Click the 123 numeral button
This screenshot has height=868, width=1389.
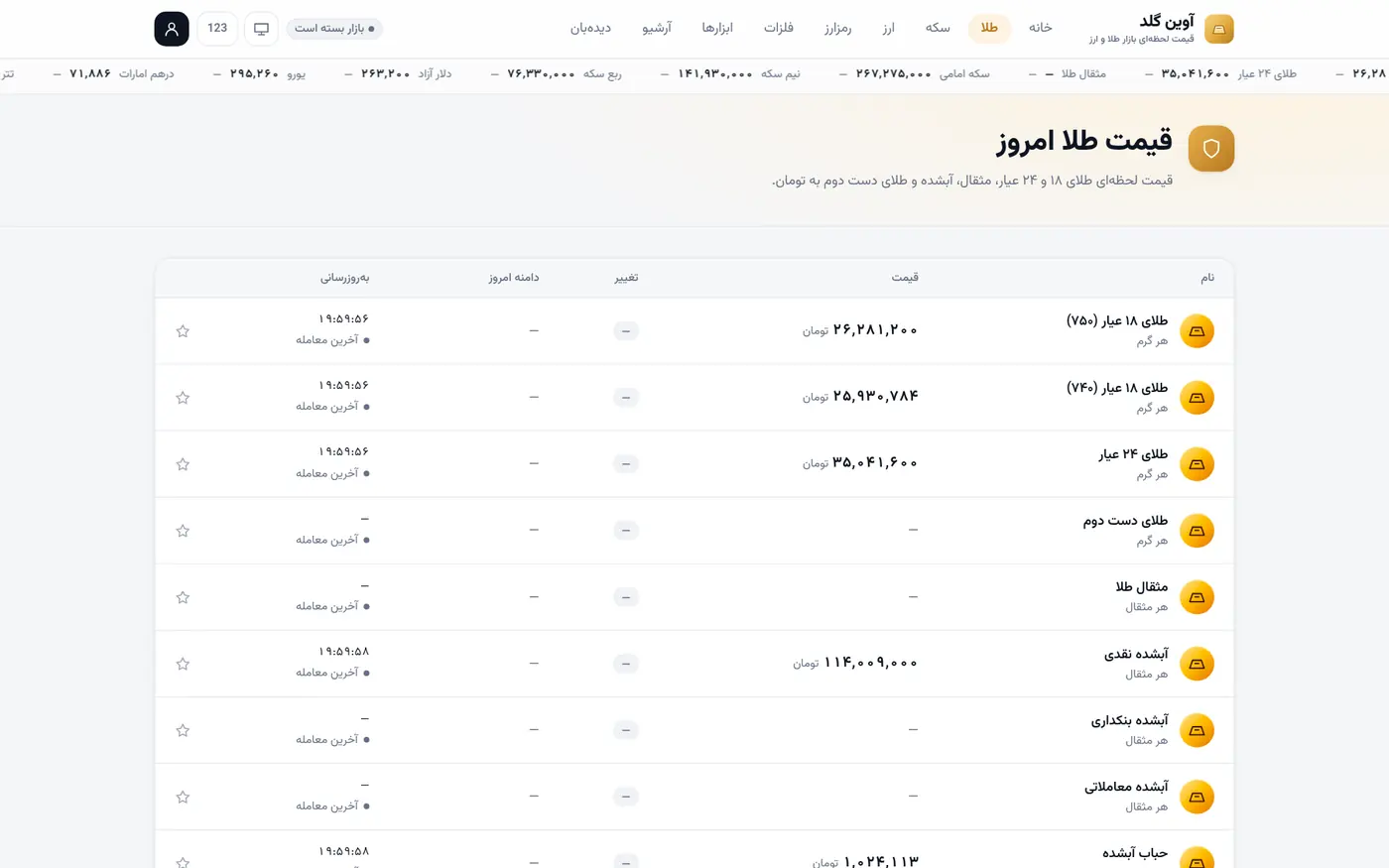(x=217, y=29)
